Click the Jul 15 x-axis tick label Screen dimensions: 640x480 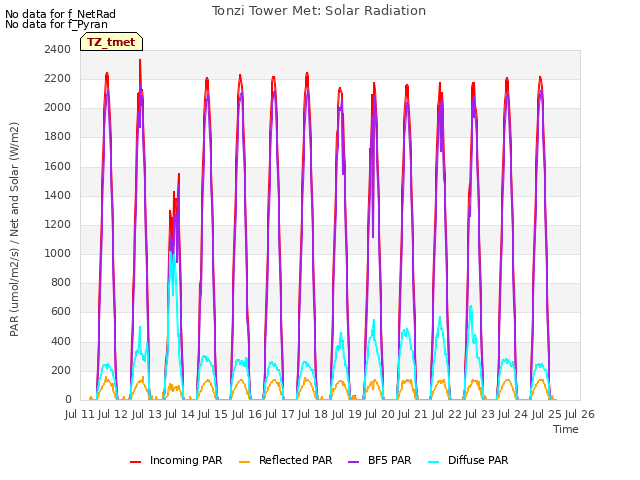213,414
